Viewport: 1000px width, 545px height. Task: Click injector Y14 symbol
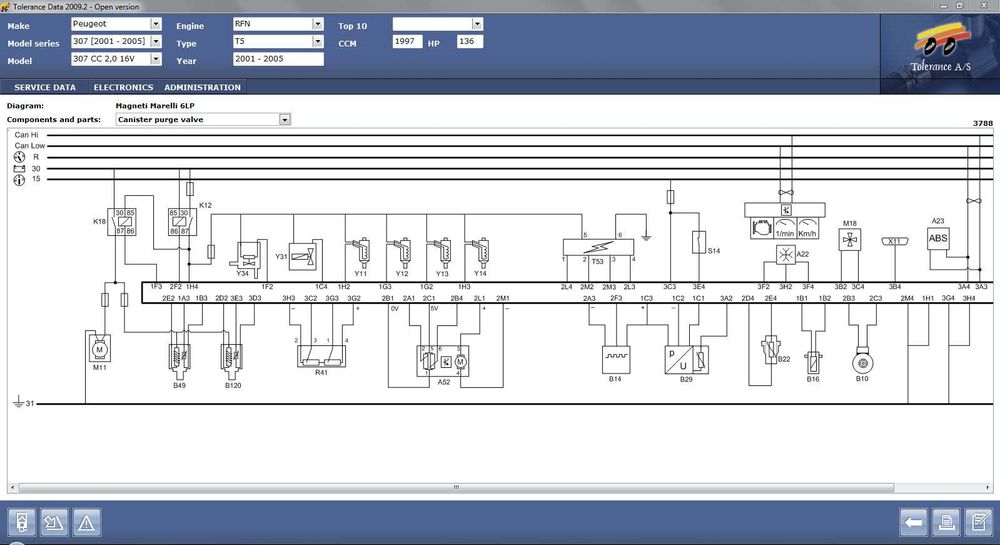pyautogui.click(x=481, y=253)
